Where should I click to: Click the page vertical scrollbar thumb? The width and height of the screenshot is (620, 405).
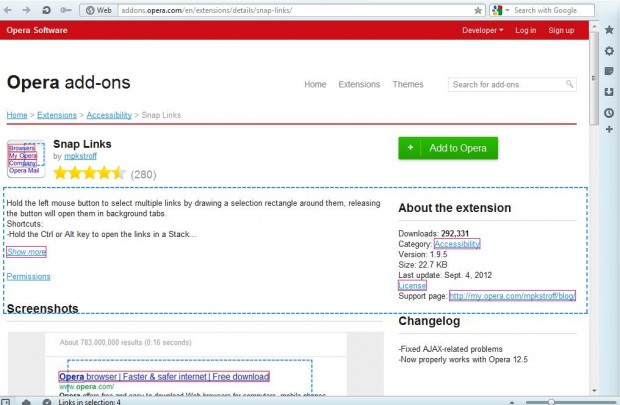(594, 78)
